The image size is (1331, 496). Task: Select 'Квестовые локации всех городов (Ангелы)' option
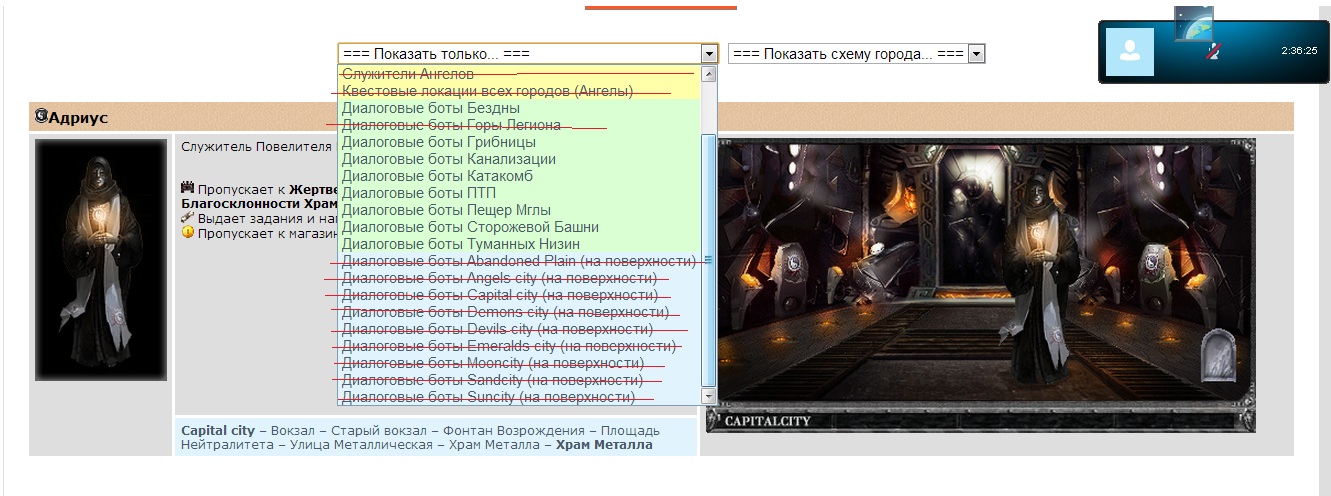pos(521,91)
